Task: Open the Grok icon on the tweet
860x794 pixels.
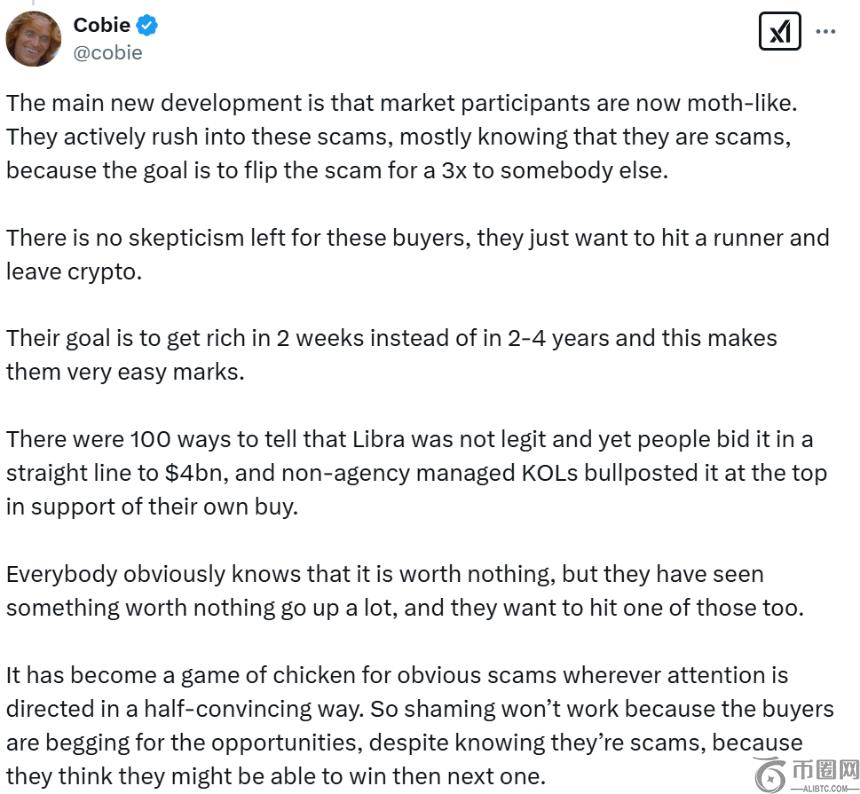Action: [x=779, y=32]
